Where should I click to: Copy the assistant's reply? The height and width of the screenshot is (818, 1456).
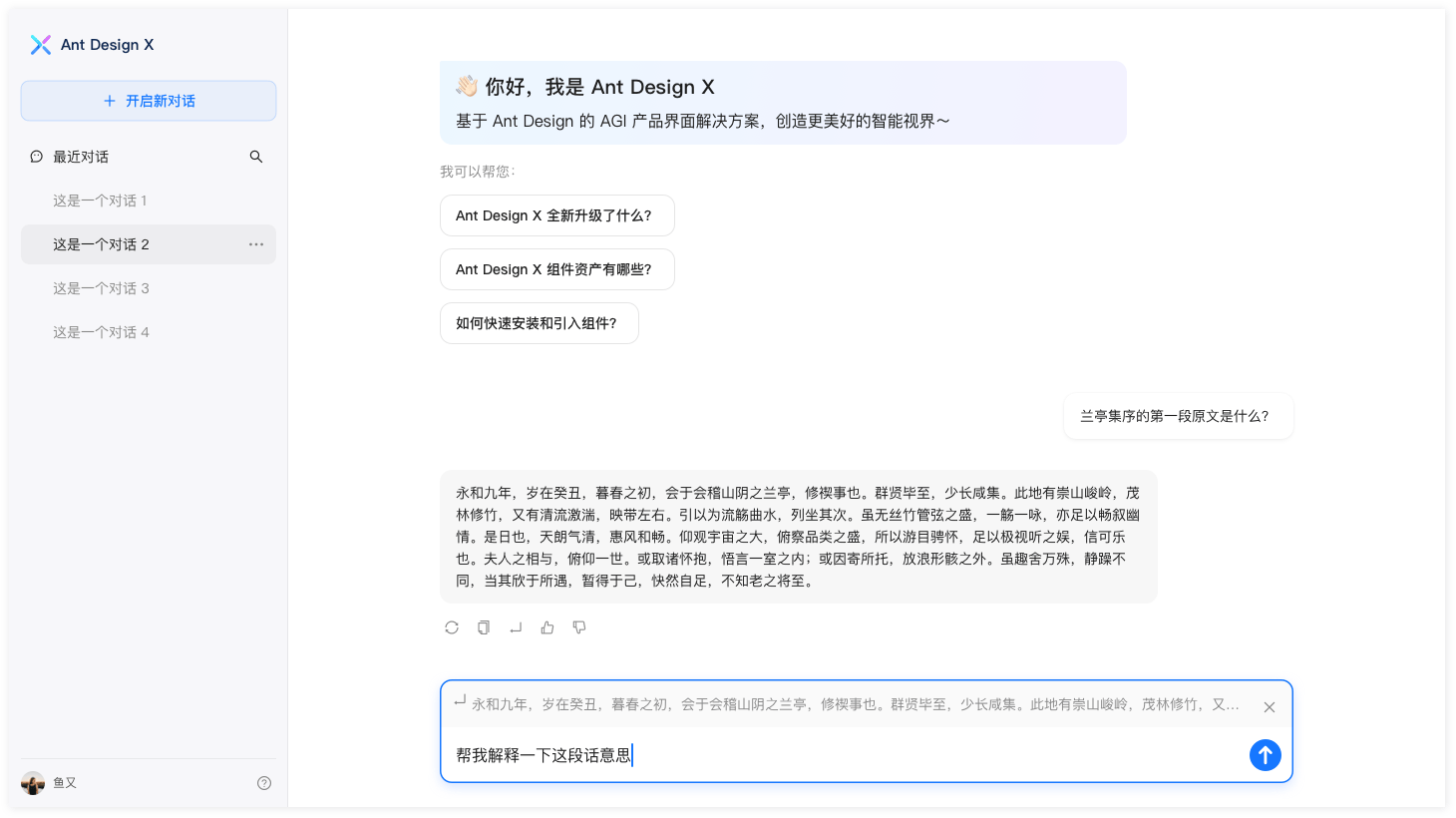click(x=484, y=627)
